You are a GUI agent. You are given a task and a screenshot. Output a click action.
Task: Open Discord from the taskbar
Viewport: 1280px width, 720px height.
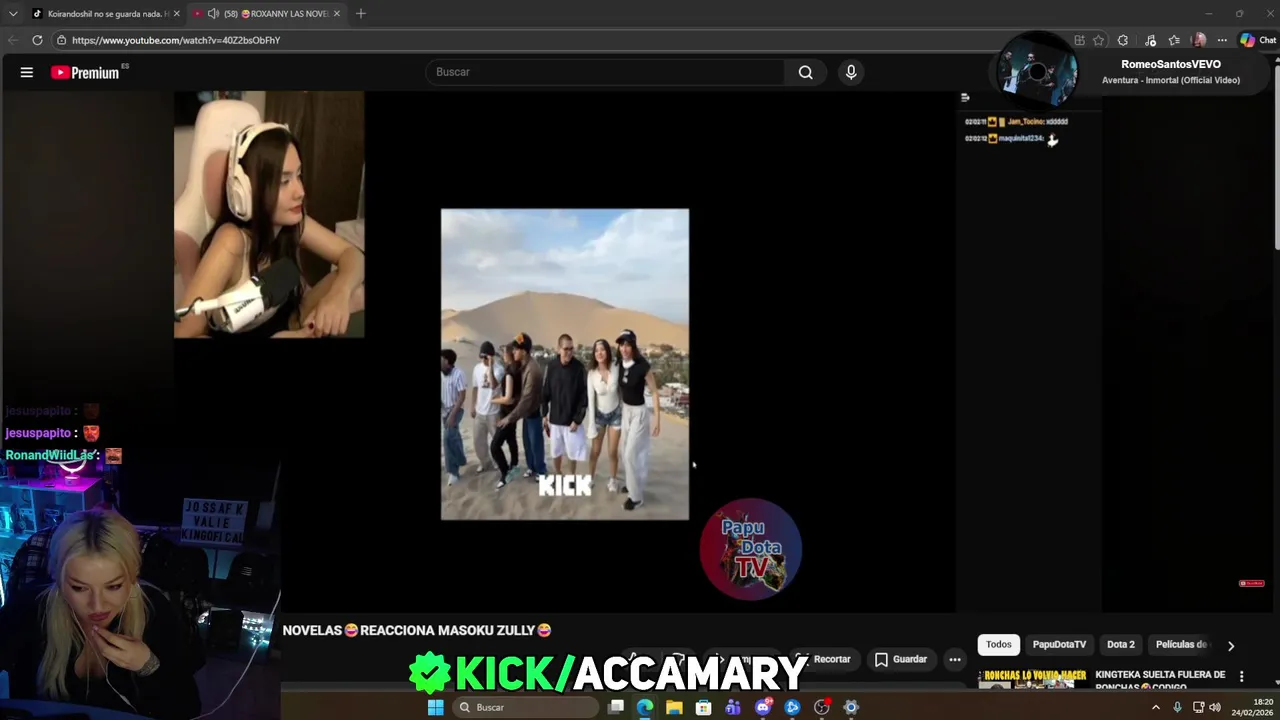tap(763, 707)
